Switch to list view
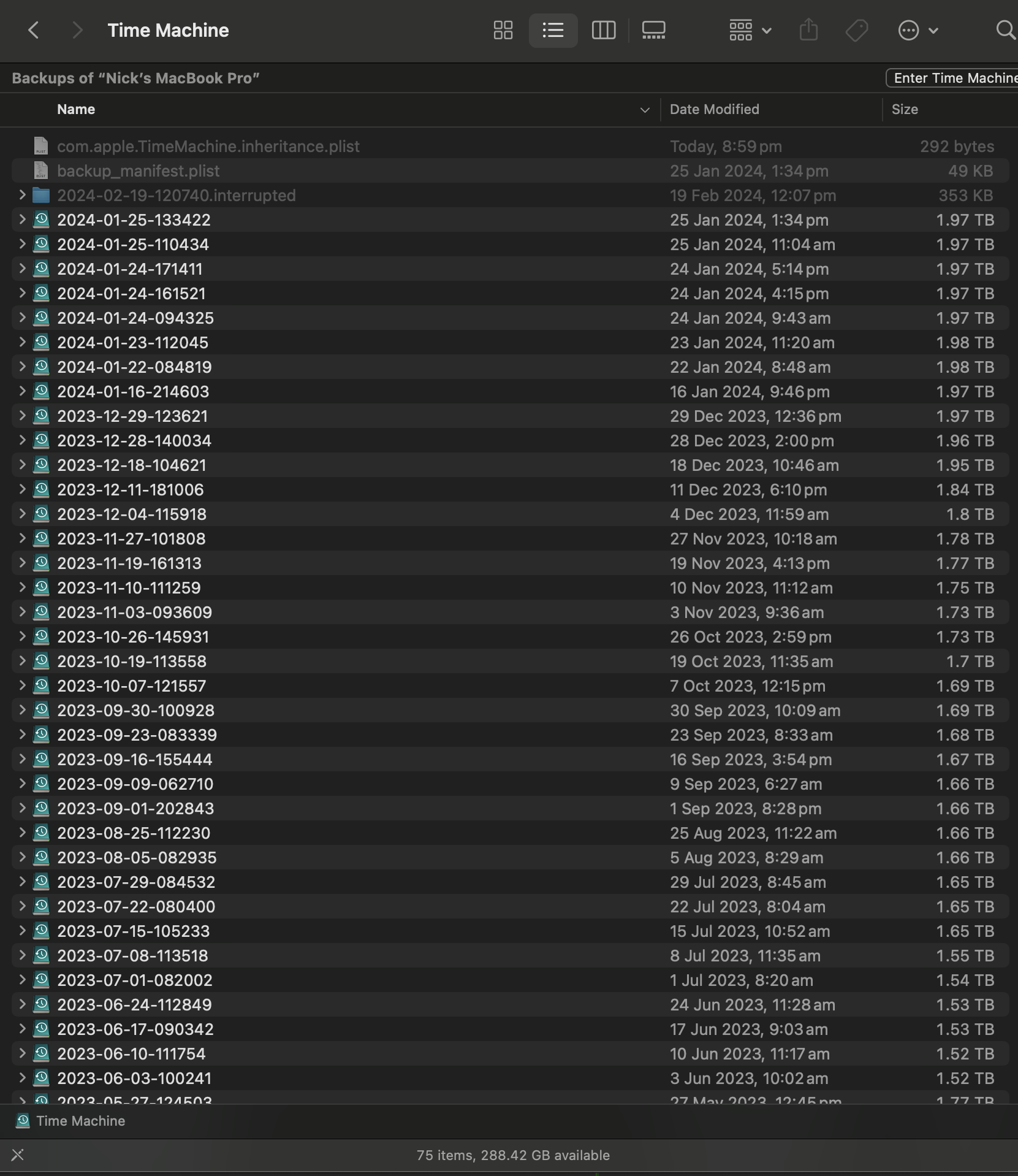 553,30
